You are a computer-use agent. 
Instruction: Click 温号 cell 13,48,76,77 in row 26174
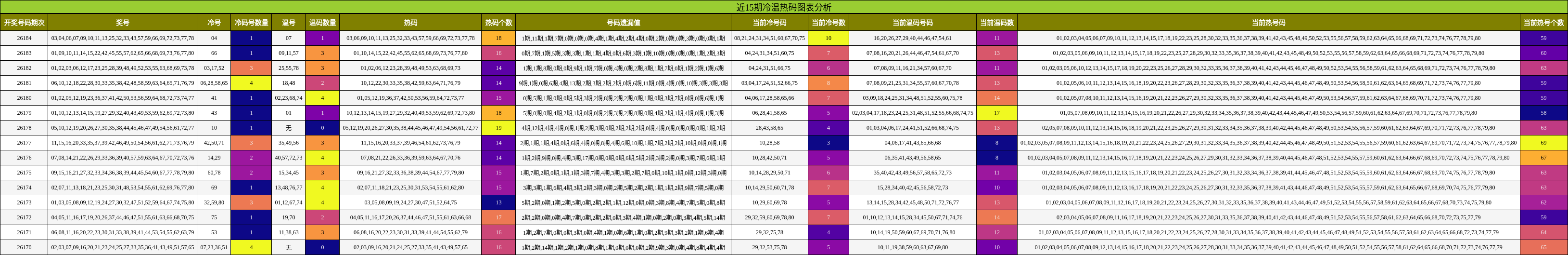(x=289, y=188)
